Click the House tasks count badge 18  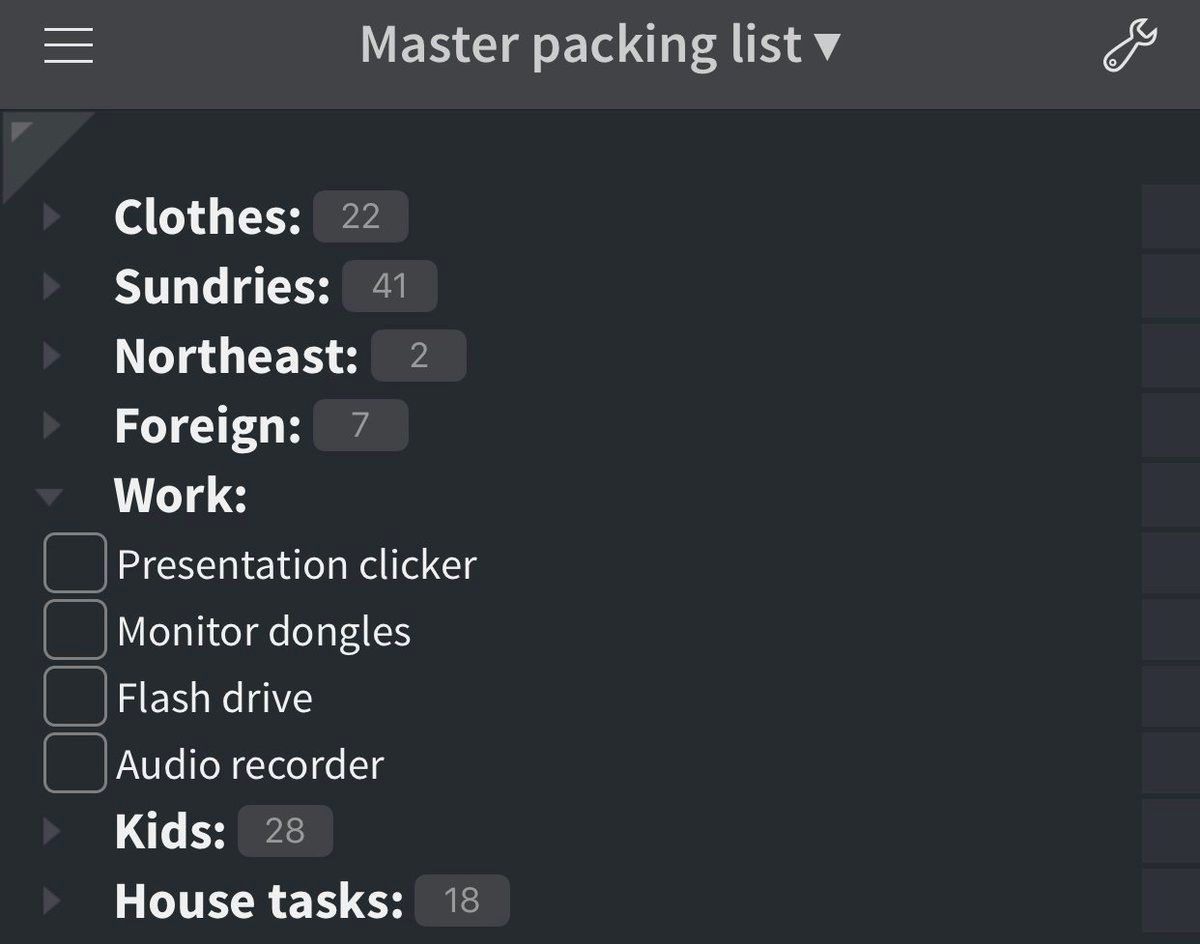(461, 901)
